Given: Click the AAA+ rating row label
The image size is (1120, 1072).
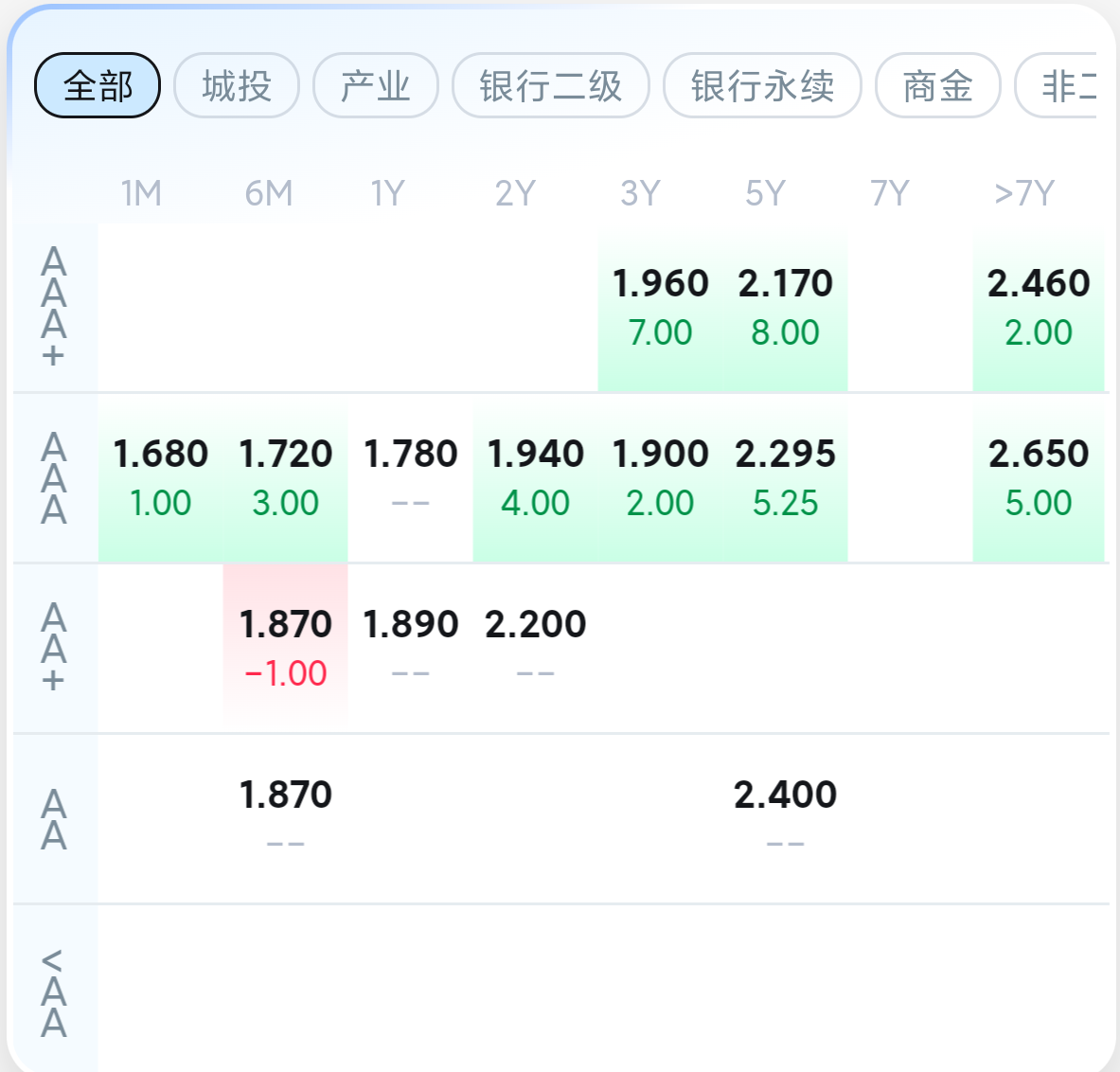Looking at the screenshot, I should tap(54, 307).
